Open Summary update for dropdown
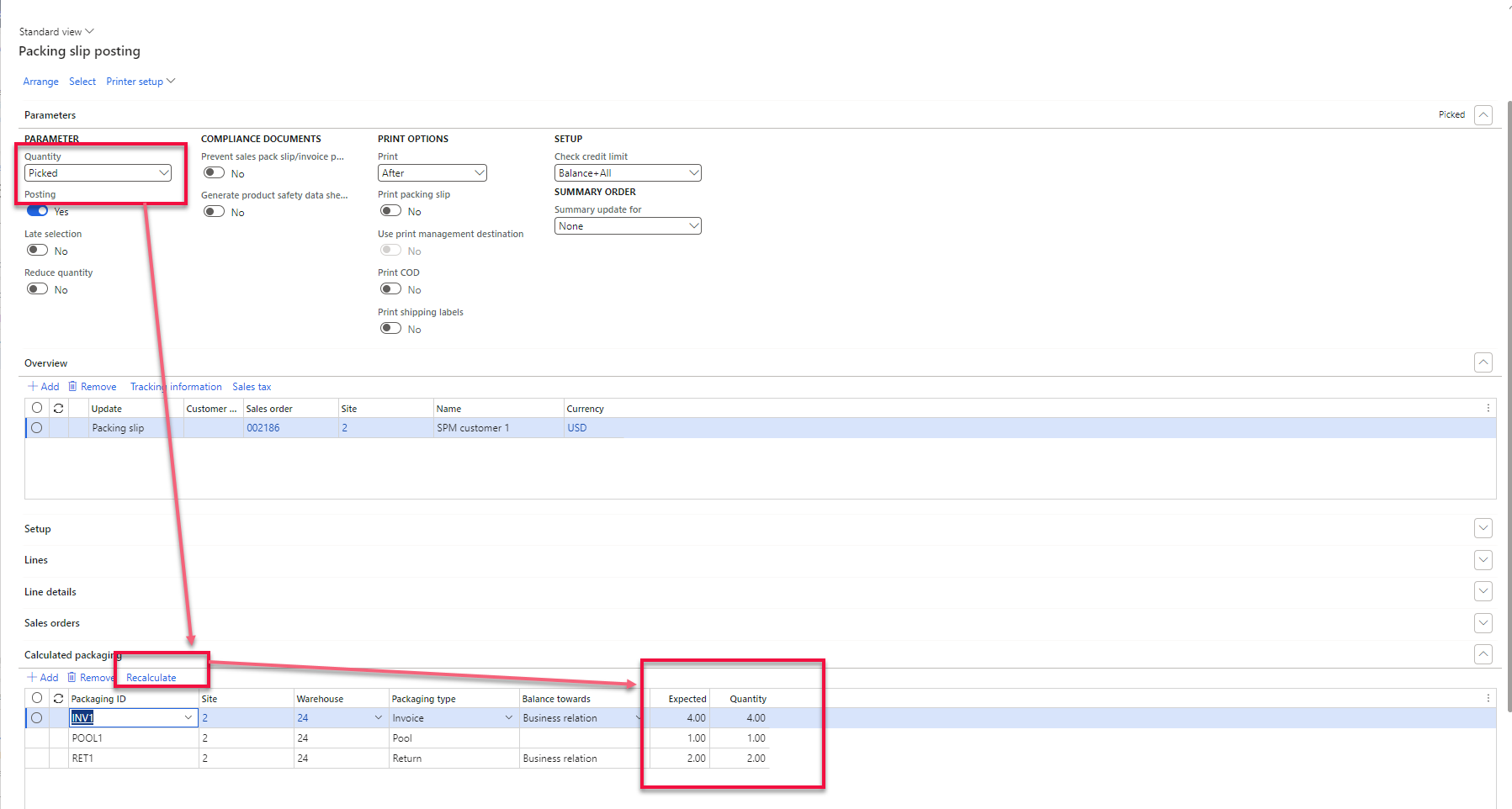The width and height of the screenshot is (1512, 809). coord(628,226)
